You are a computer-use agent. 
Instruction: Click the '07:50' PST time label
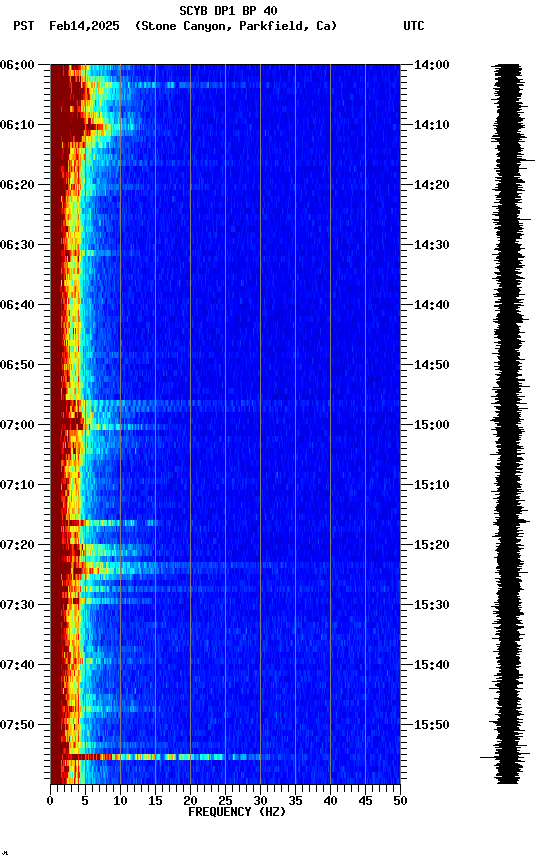point(17,725)
